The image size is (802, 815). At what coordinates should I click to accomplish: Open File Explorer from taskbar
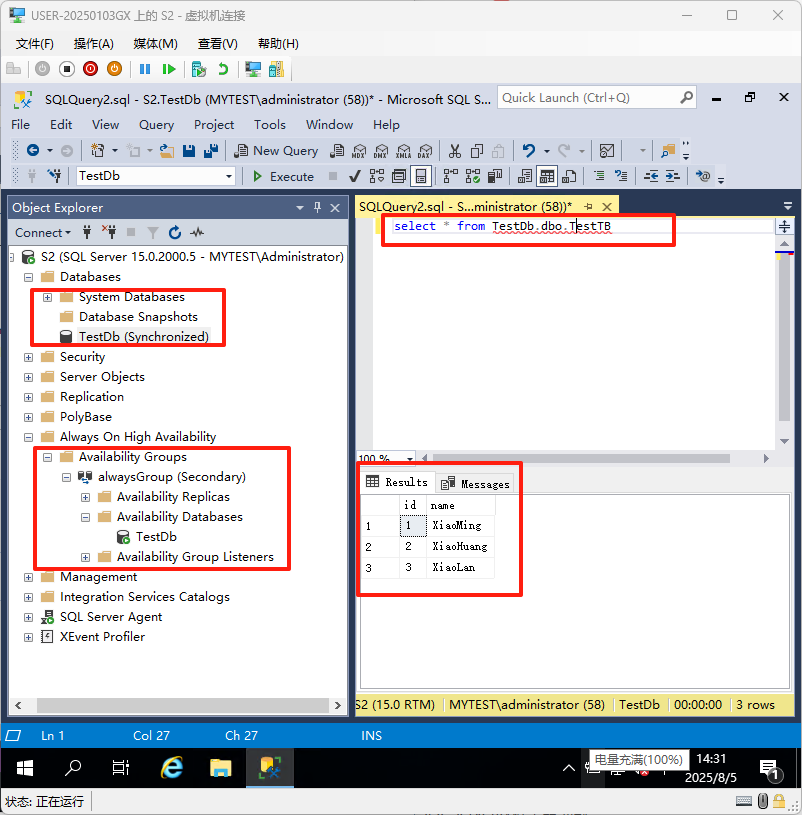click(220, 768)
